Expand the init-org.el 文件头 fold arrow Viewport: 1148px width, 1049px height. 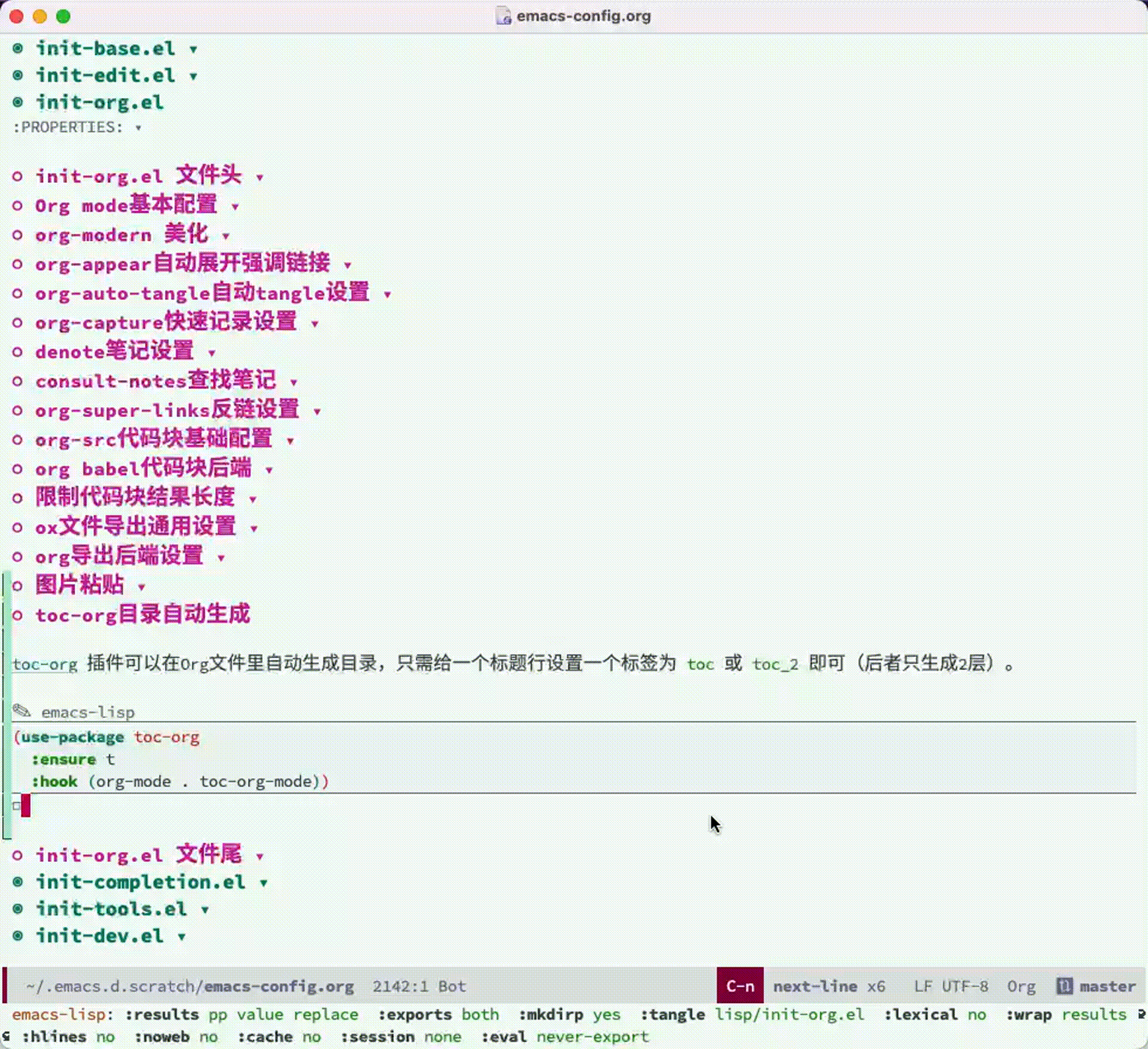[x=259, y=178]
